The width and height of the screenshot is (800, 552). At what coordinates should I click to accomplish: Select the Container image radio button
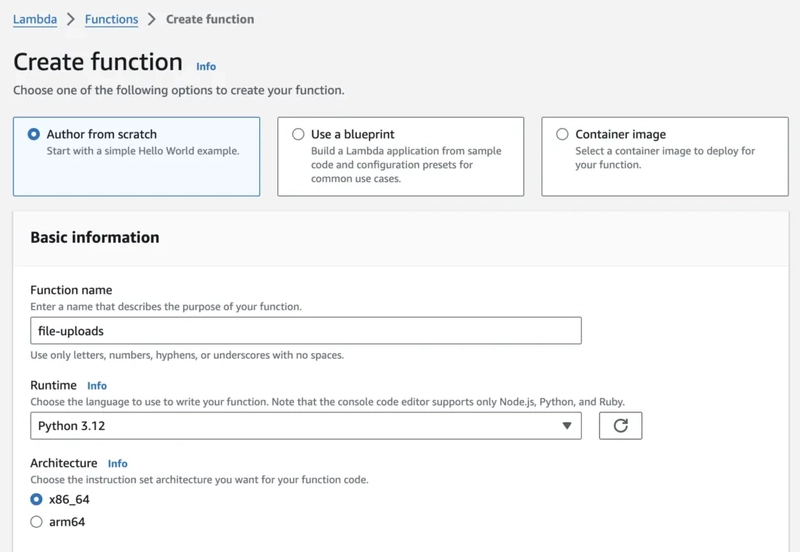click(562, 134)
